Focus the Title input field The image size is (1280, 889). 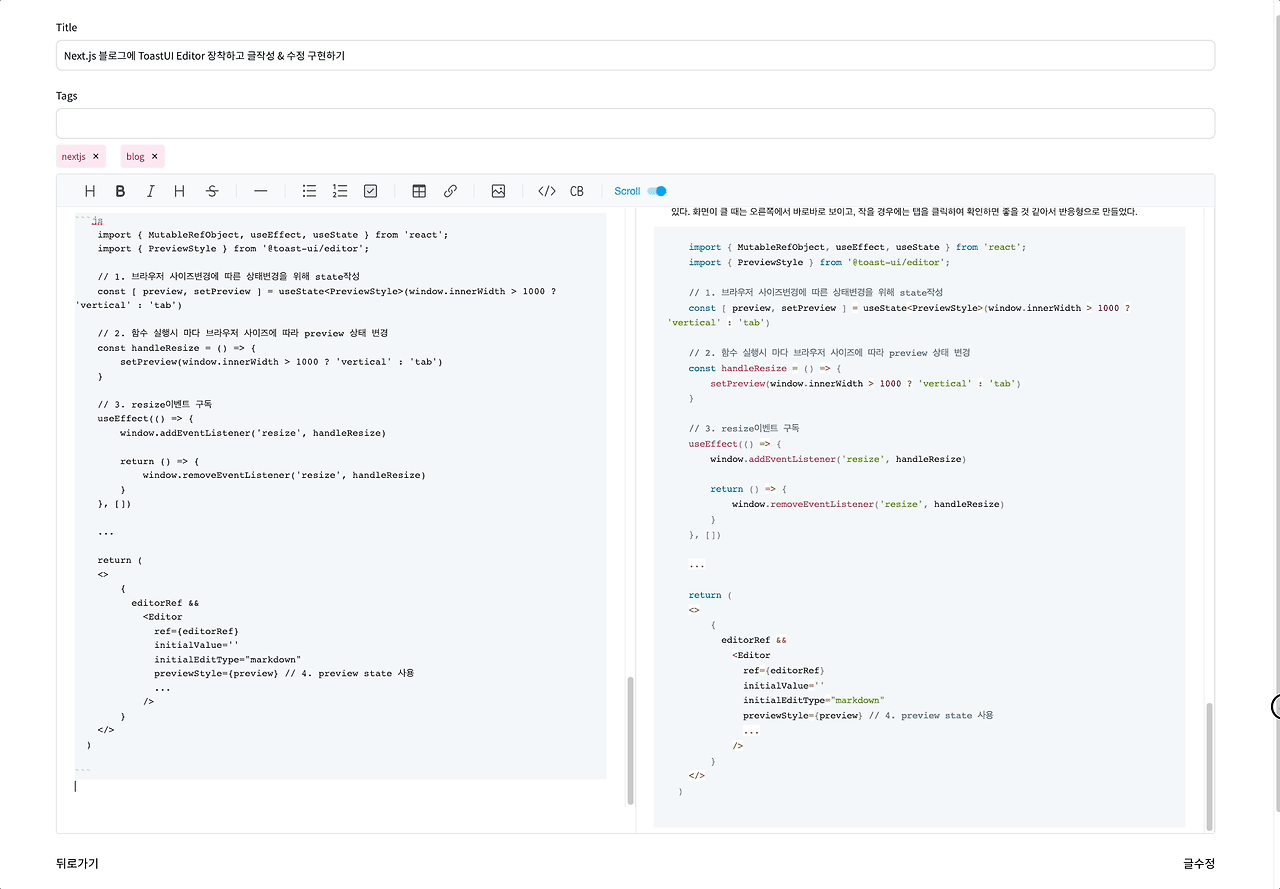[635, 55]
